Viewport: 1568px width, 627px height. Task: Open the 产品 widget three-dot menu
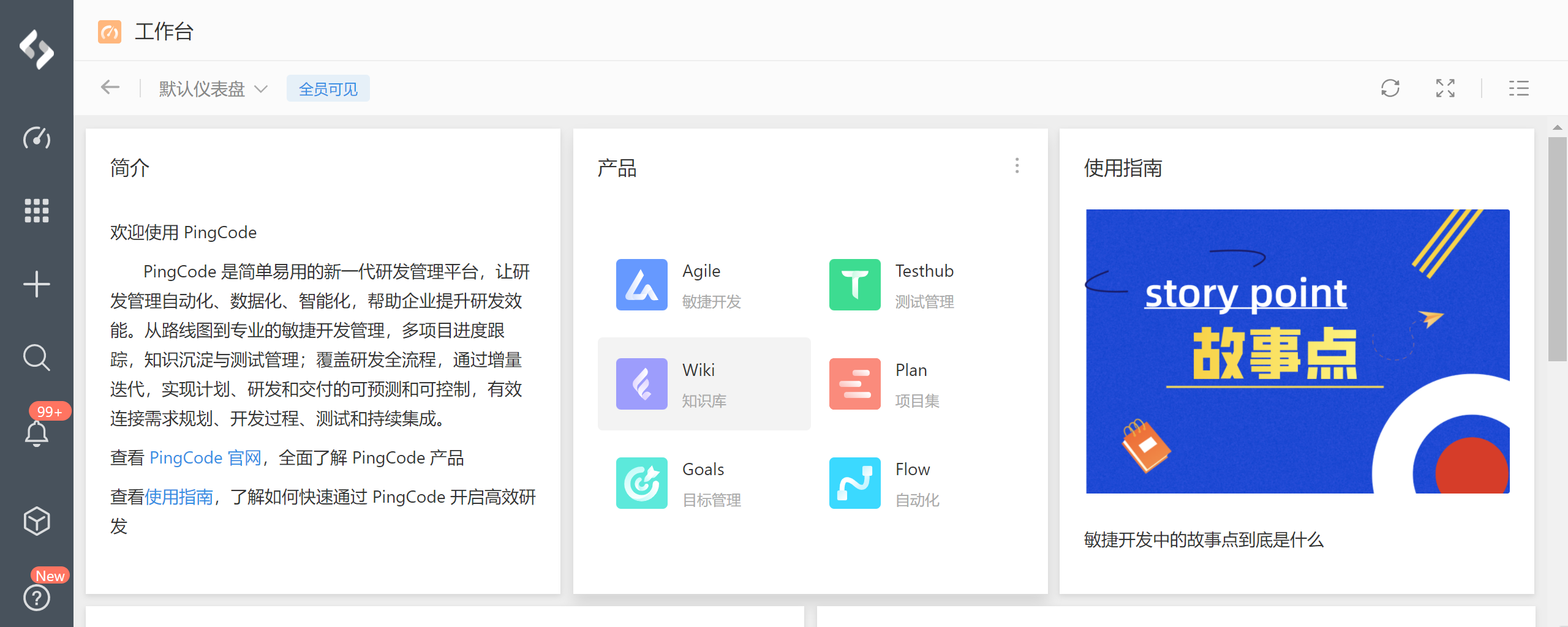pos(1017,166)
